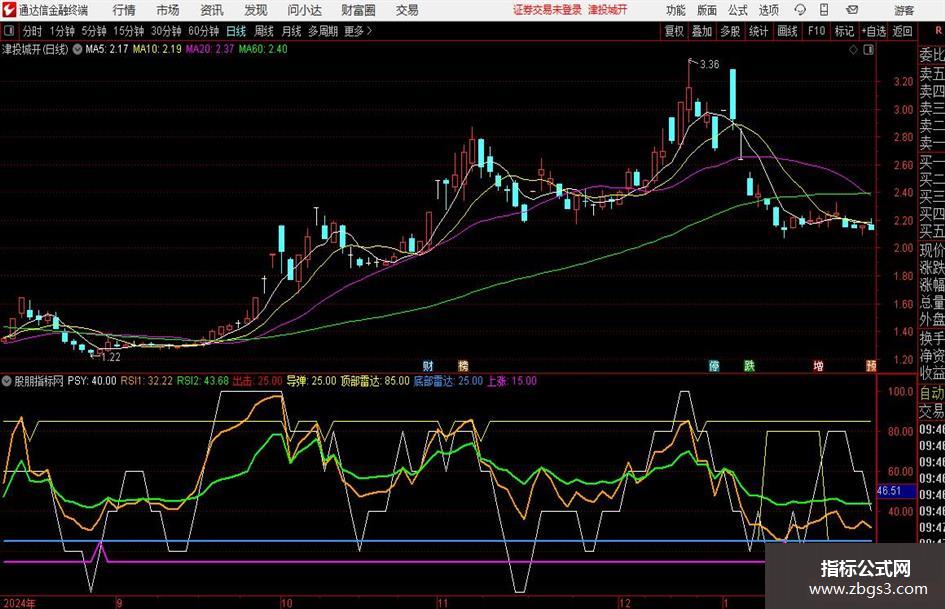Viewport: 945px width, 609px height.
Task: Click the MA60: 2.40 label
Action: [x=263, y=49]
